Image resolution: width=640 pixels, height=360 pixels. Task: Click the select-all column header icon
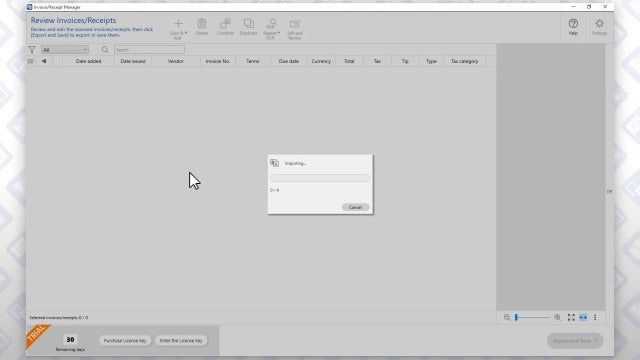30,61
